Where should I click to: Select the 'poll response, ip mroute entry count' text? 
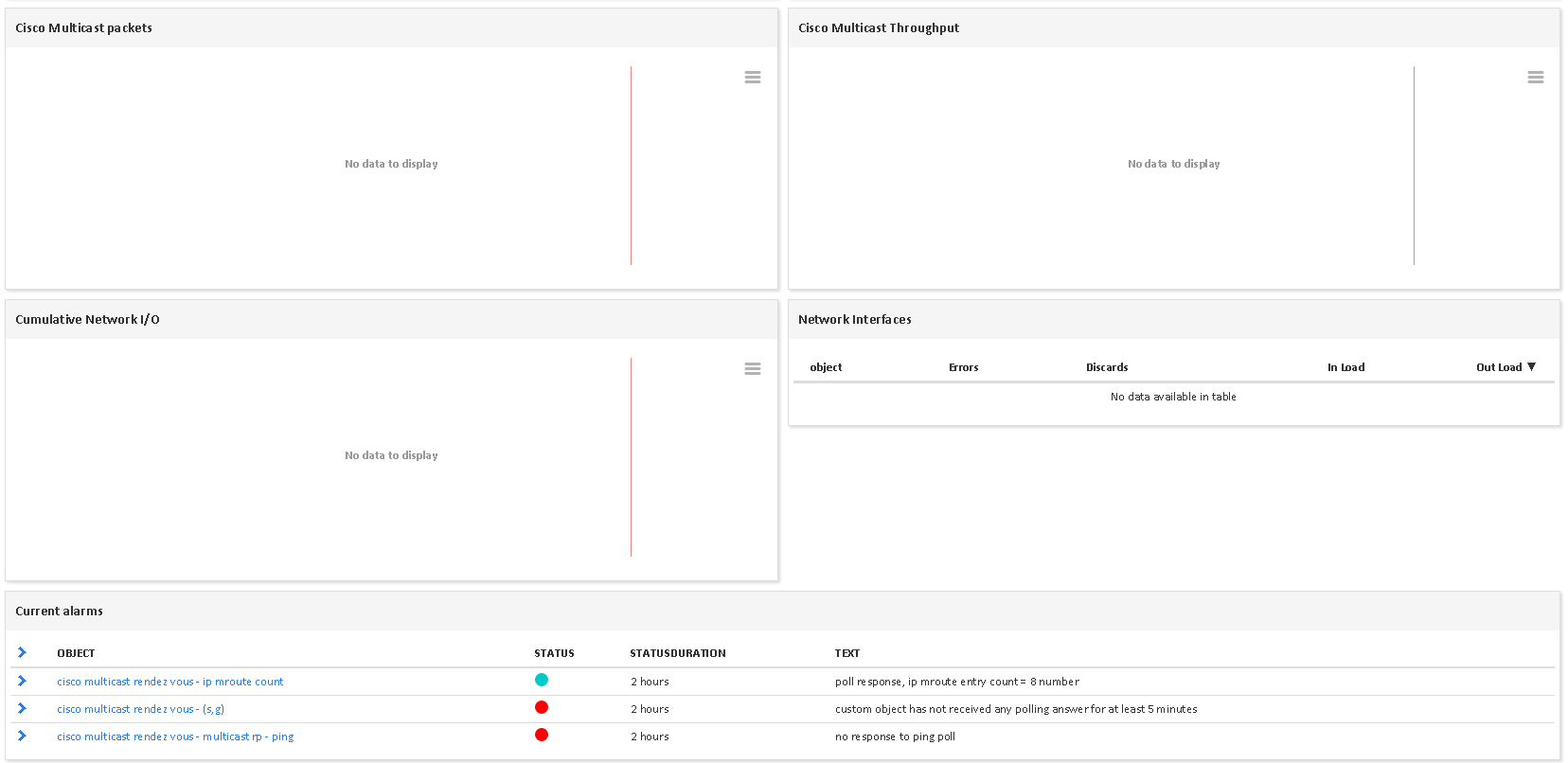957,682
